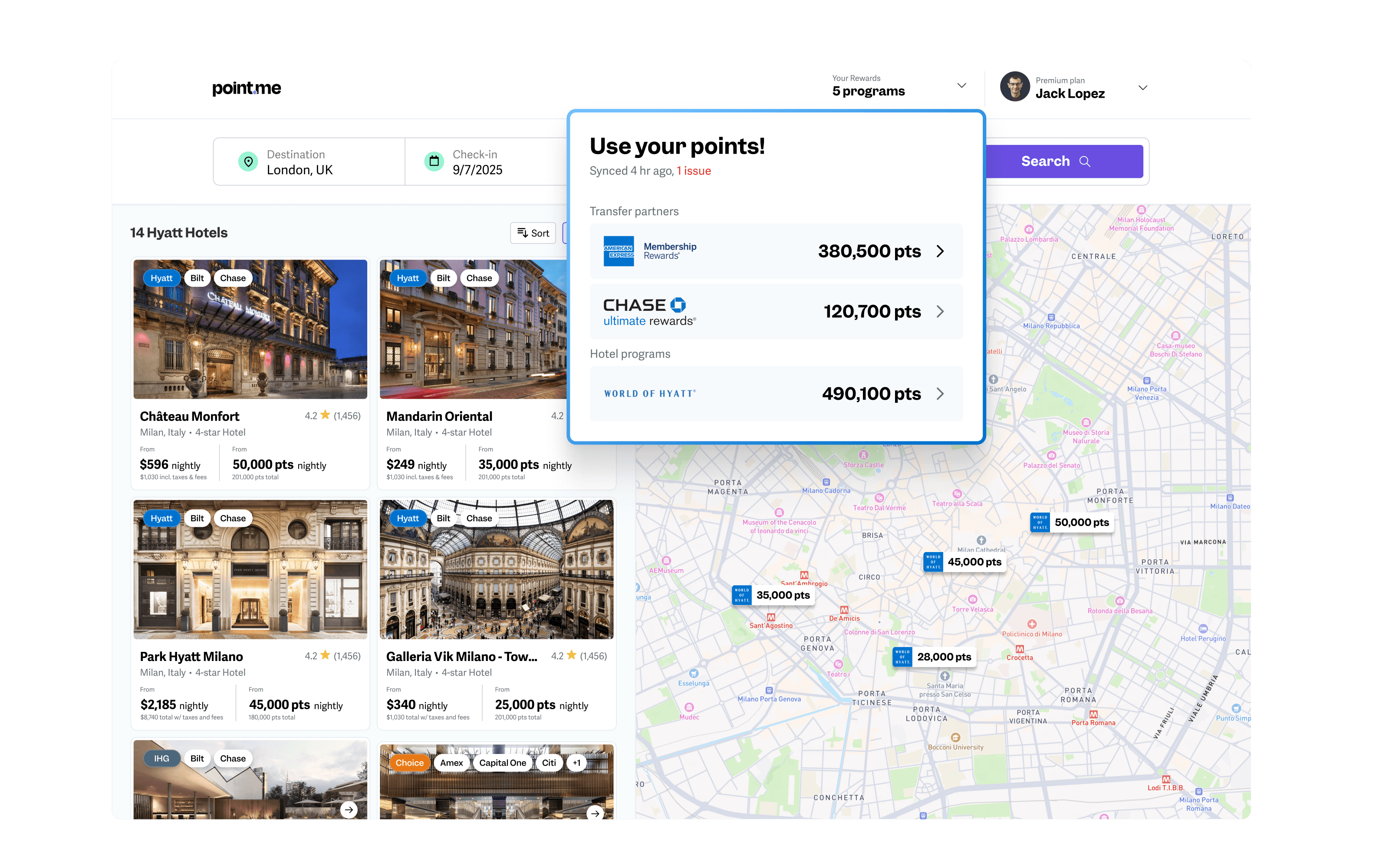
Task: Click the Destination London, UK field
Action: [309, 162]
